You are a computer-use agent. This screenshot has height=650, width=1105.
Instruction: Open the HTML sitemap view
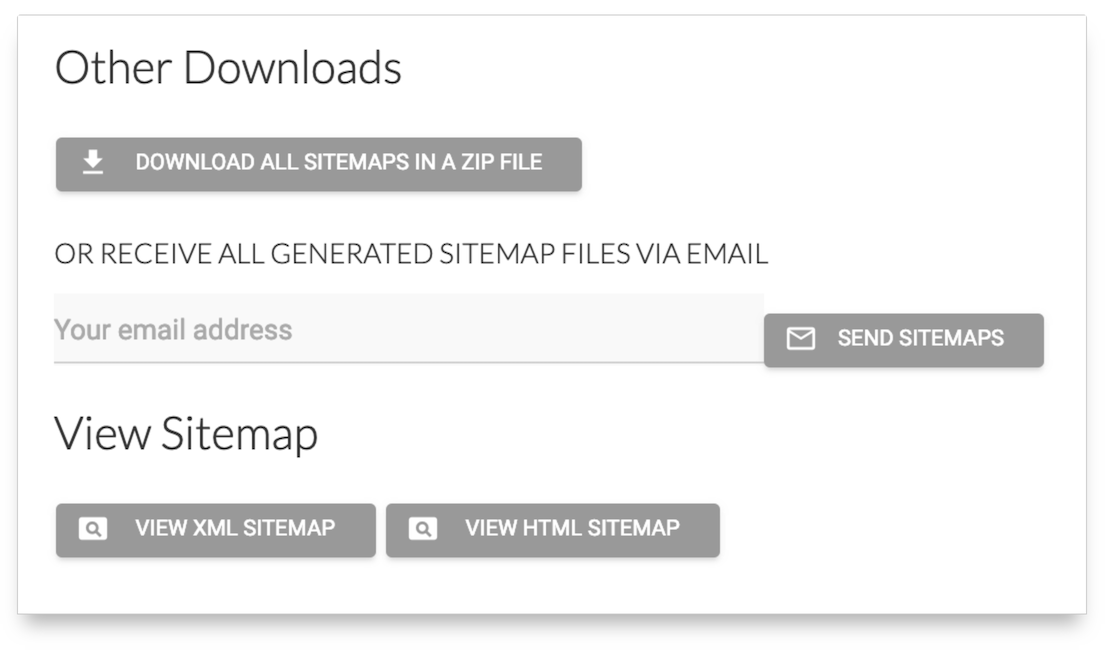point(552,529)
